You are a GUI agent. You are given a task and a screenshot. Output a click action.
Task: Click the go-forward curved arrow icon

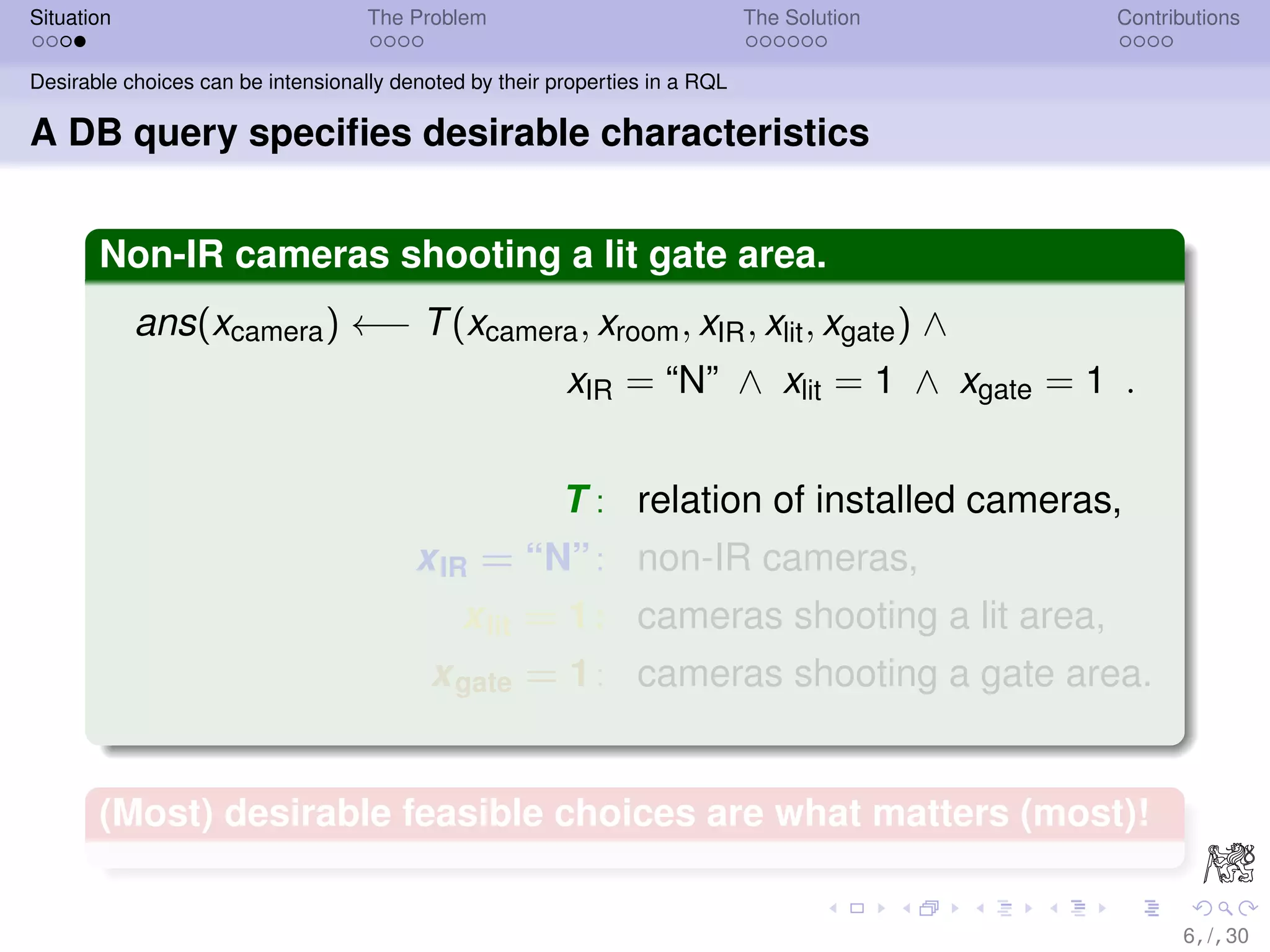[1248, 908]
